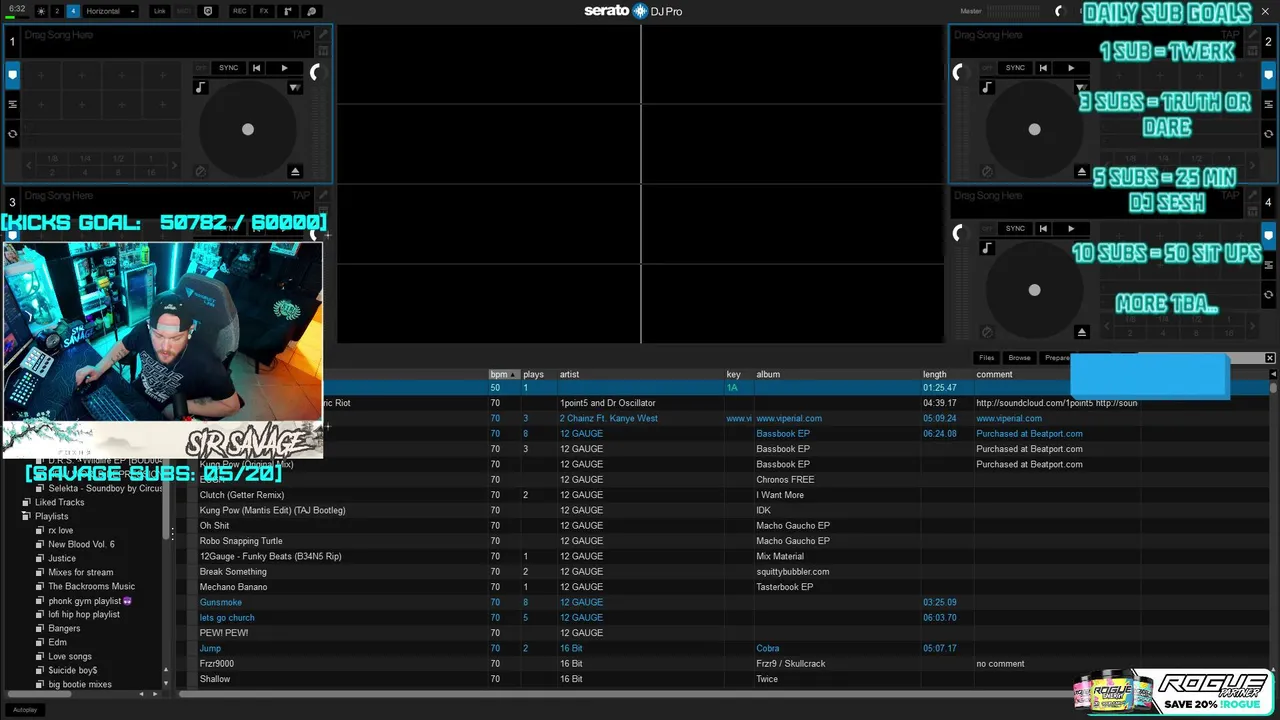
Task: Click SYNC on deck 1
Action: 229,68
